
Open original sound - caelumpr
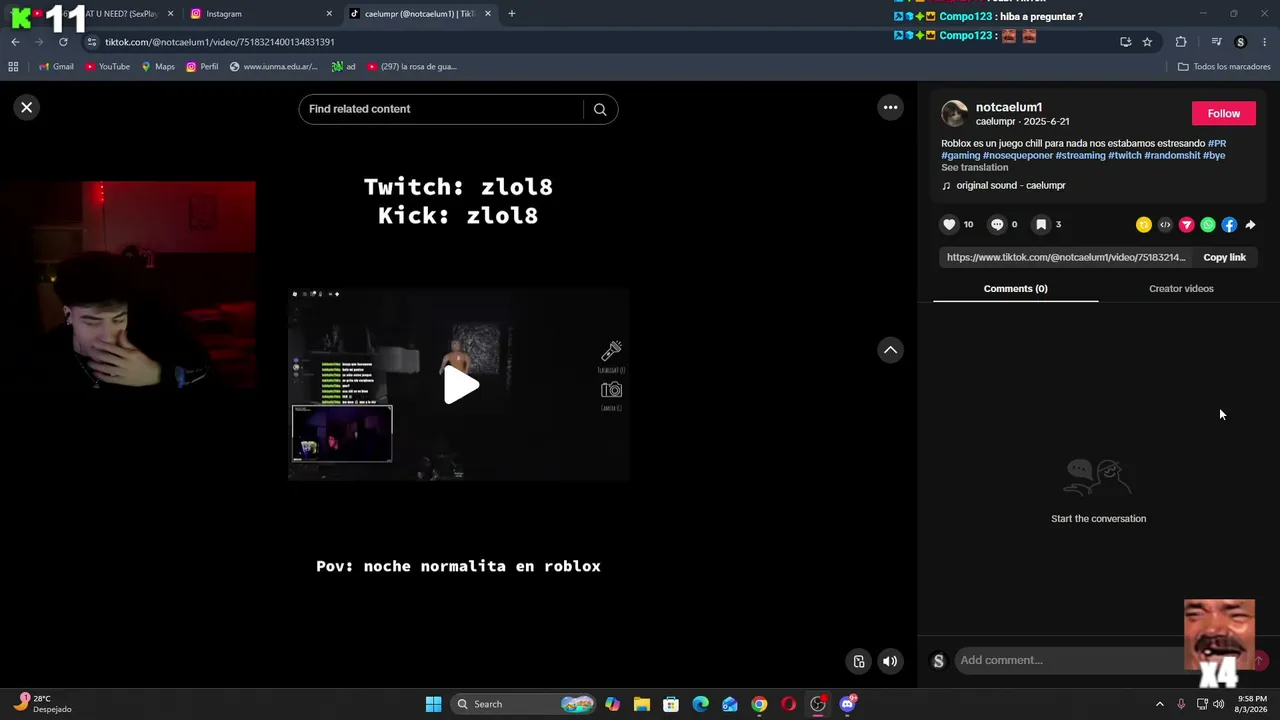[1011, 185]
